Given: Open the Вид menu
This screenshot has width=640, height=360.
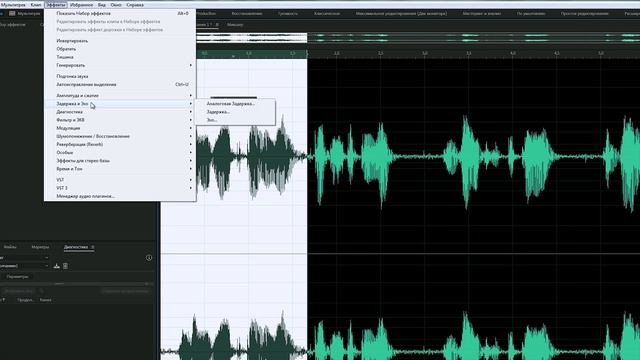Looking at the screenshot, I should click(x=102, y=5).
